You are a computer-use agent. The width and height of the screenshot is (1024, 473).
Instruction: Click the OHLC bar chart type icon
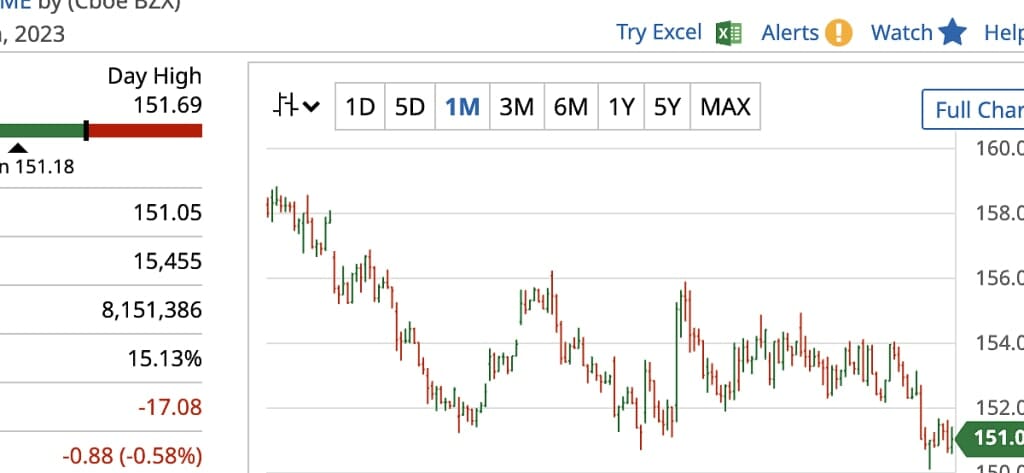(x=287, y=106)
